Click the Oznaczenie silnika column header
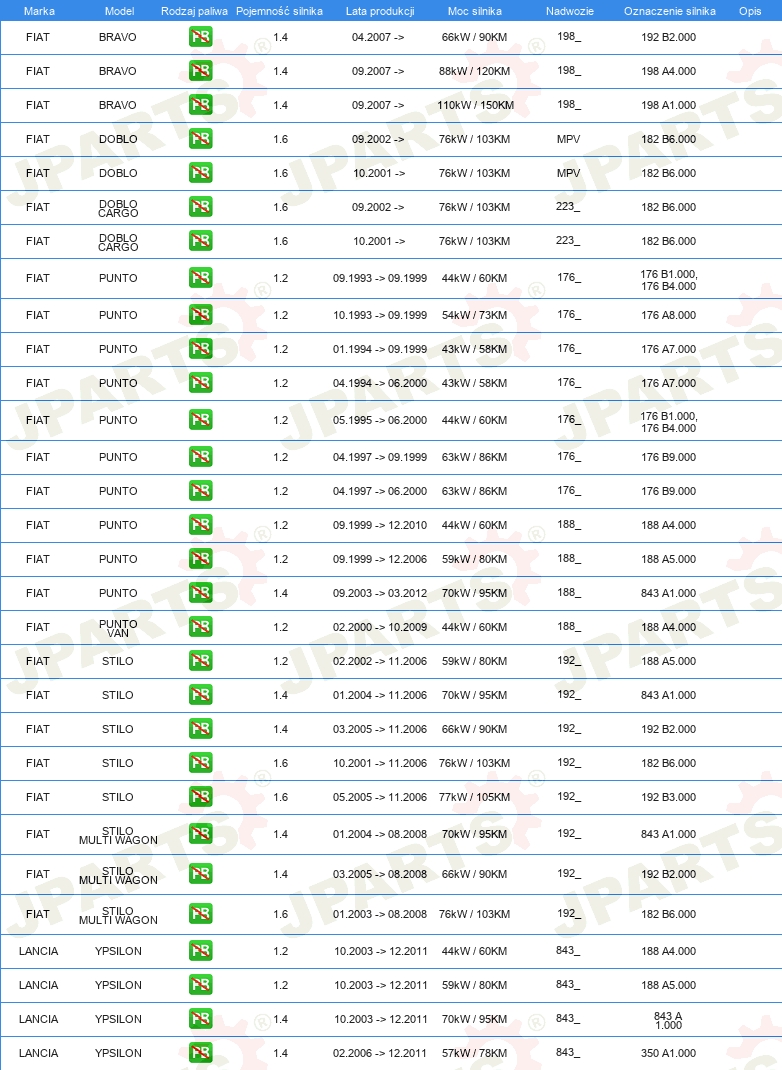Viewport: 782px width, 1070px height. pos(669,11)
